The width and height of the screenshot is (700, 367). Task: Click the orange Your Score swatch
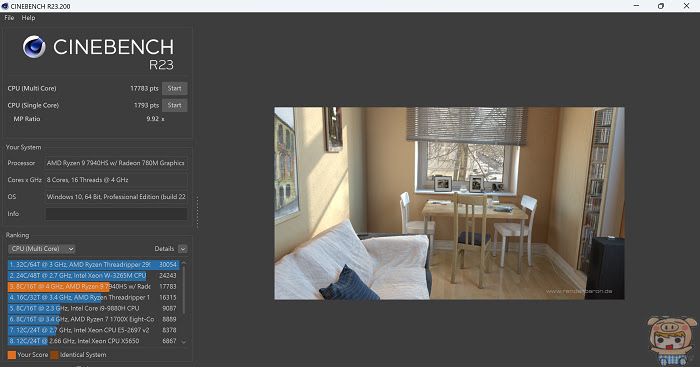(12, 355)
